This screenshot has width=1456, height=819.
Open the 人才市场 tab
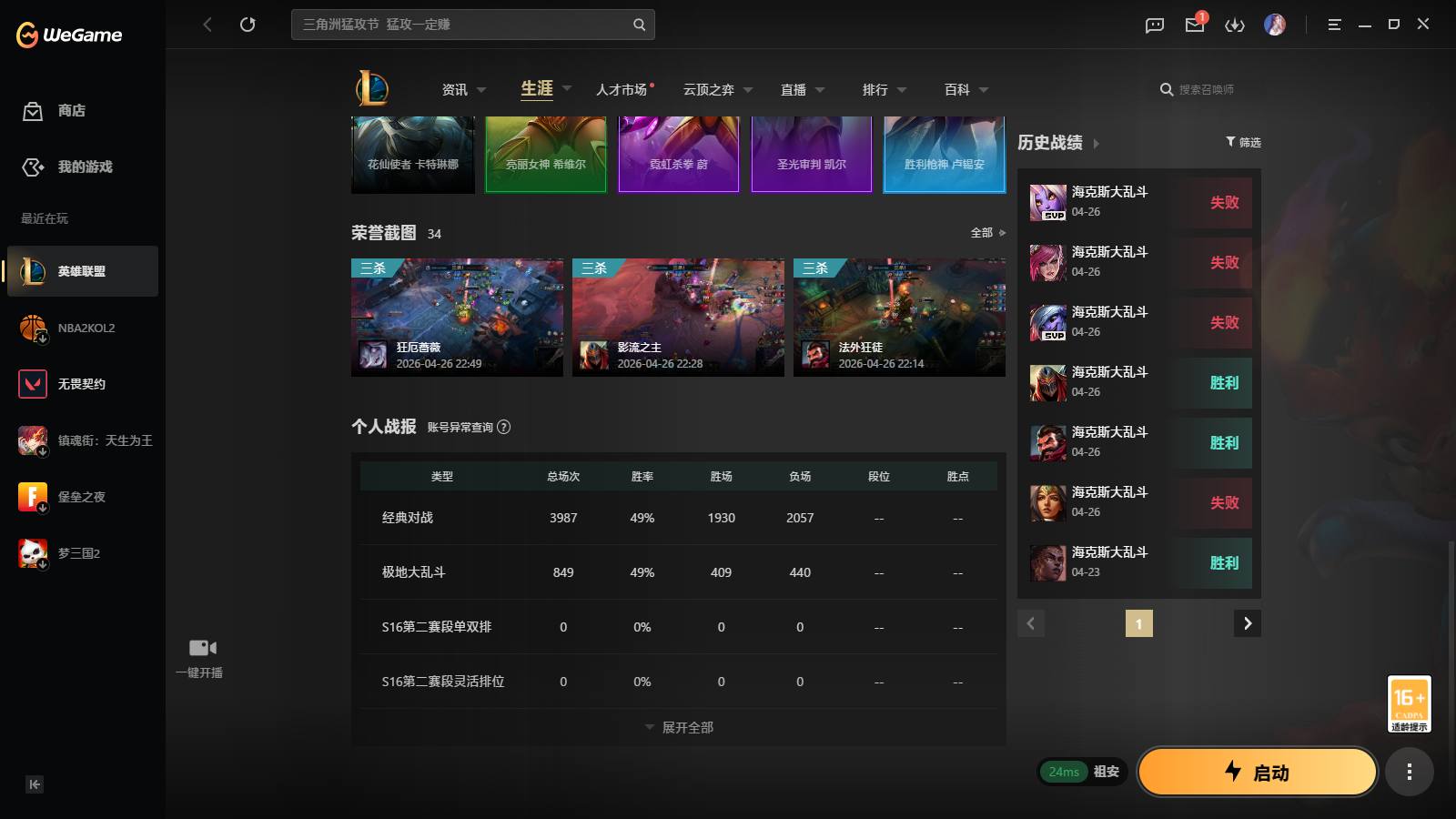click(x=622, y=90)
